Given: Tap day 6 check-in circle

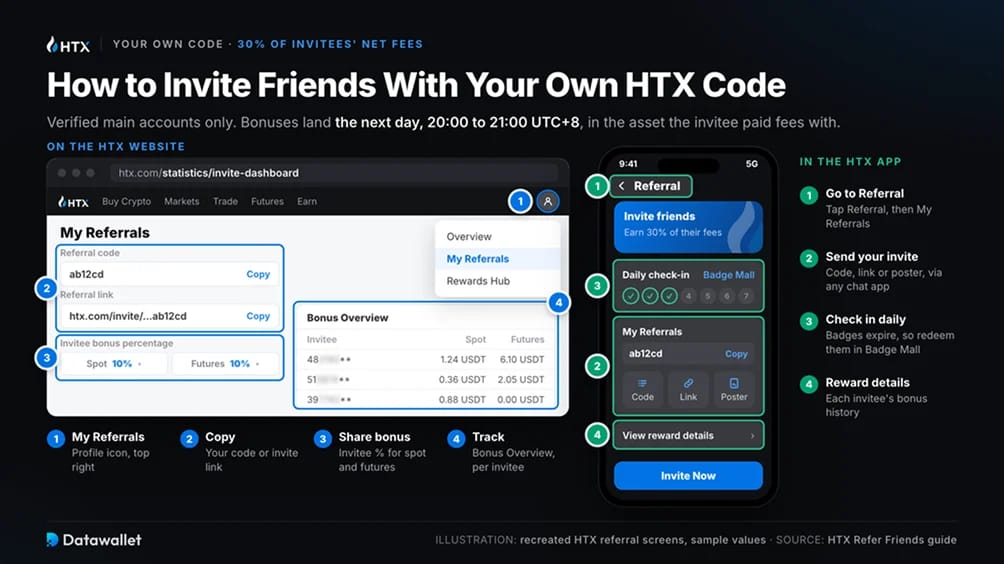Looking at the screenshot, I should point(727,296).
